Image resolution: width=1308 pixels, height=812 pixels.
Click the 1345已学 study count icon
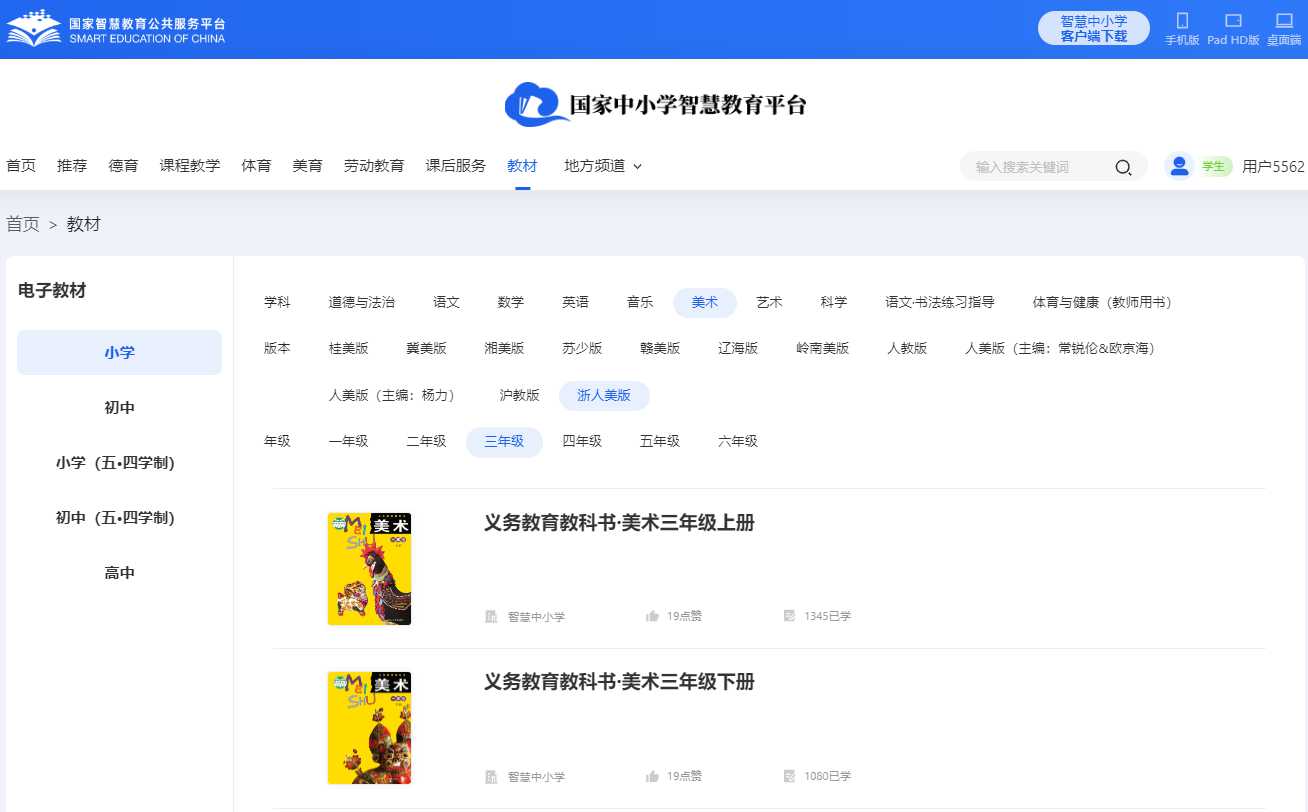789,616
